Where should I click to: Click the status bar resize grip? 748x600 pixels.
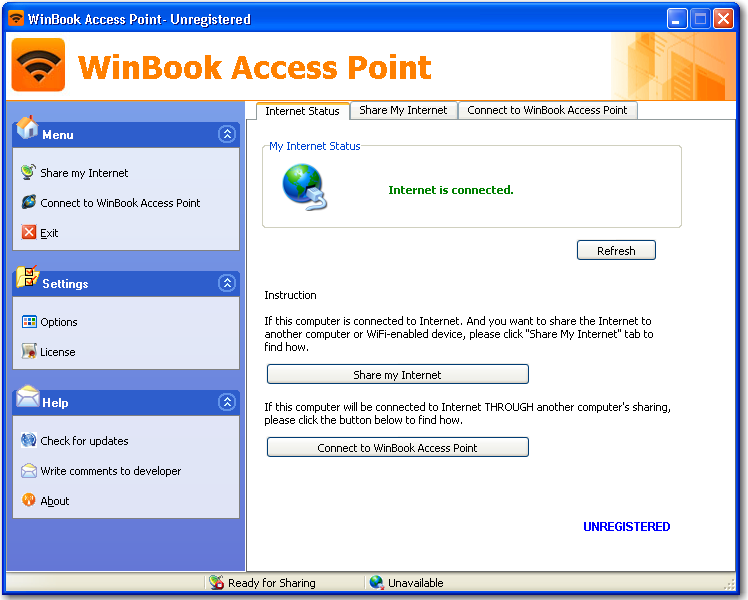tap(729, 584)
